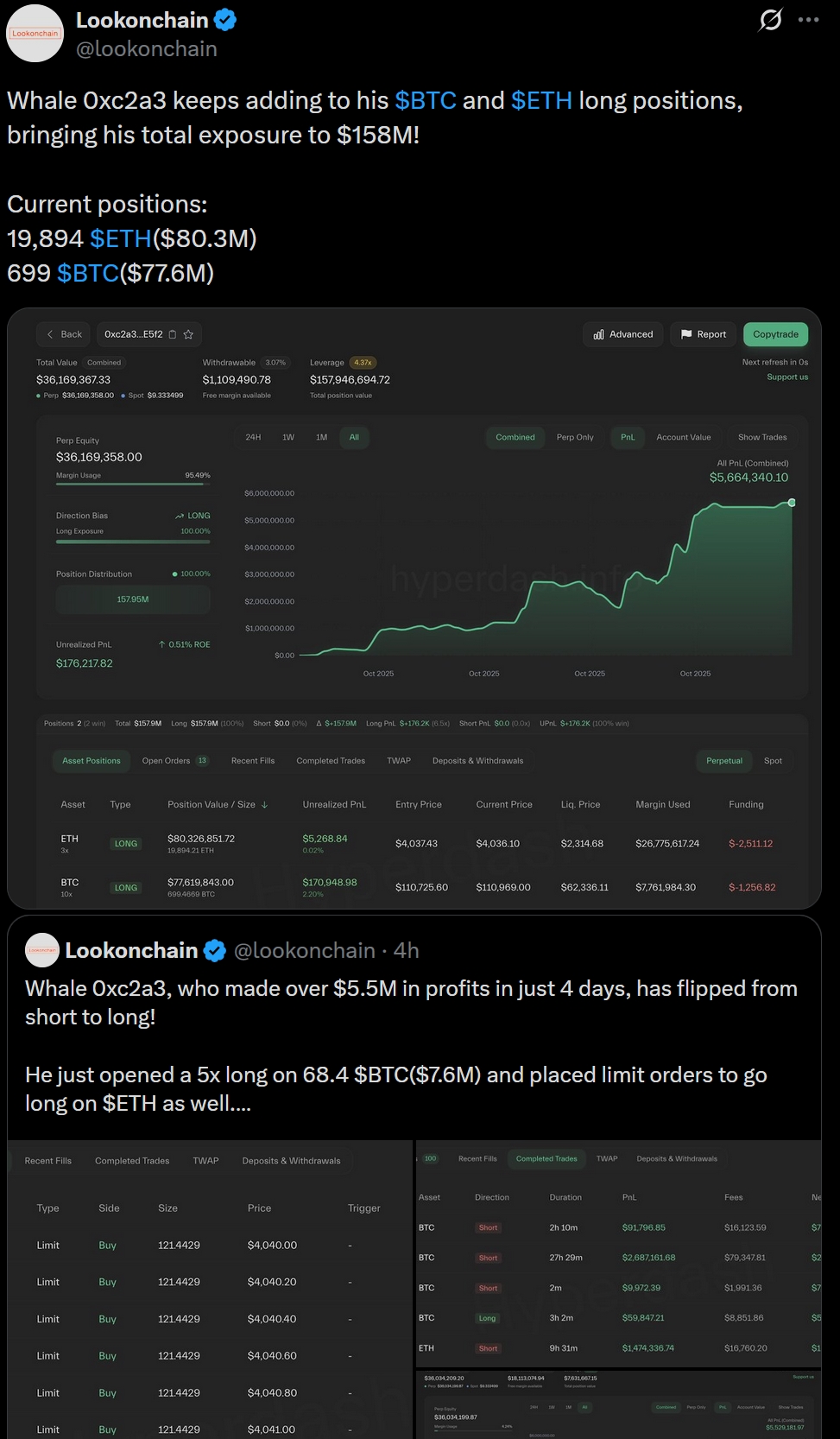Favorite the wallet with the star icon
This screenshot has height=1439, width=840.
(x=188, y=334)
